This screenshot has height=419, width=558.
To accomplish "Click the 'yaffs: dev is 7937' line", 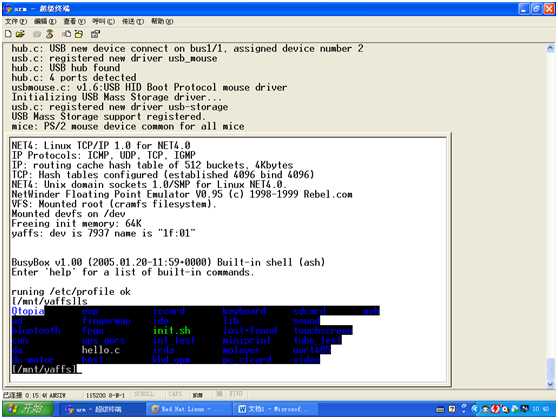I will tap(104, 233).
